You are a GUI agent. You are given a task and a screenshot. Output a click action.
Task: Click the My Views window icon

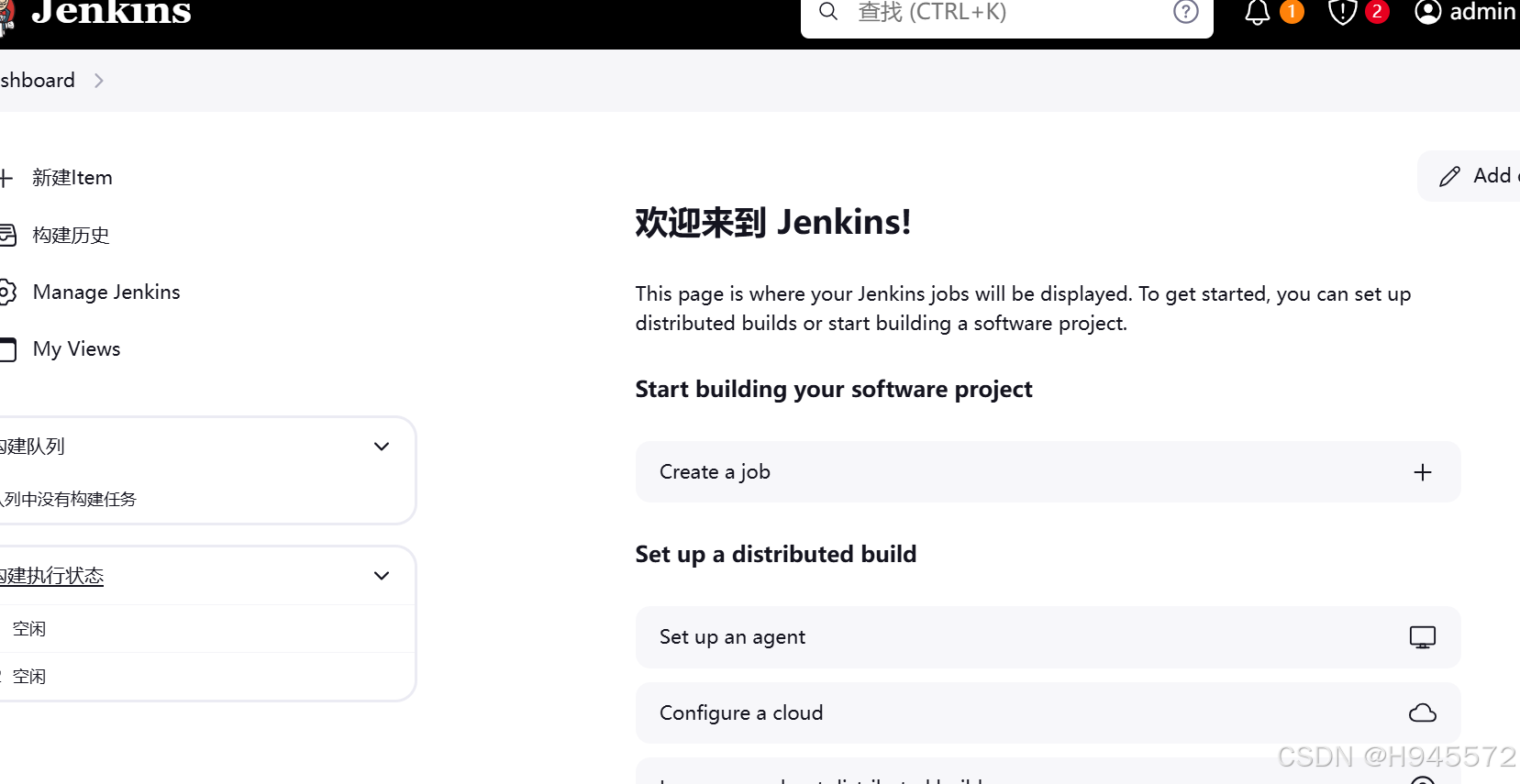pos(7,349)
